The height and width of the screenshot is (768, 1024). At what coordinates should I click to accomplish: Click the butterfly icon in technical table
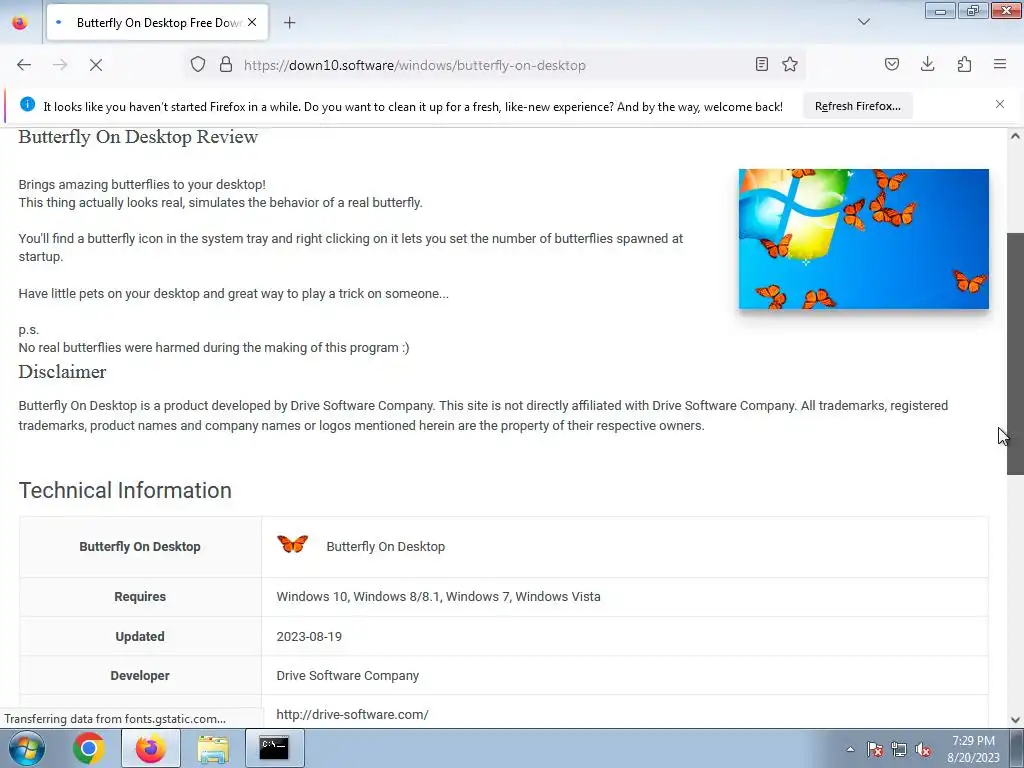click(x=292, y=544)
